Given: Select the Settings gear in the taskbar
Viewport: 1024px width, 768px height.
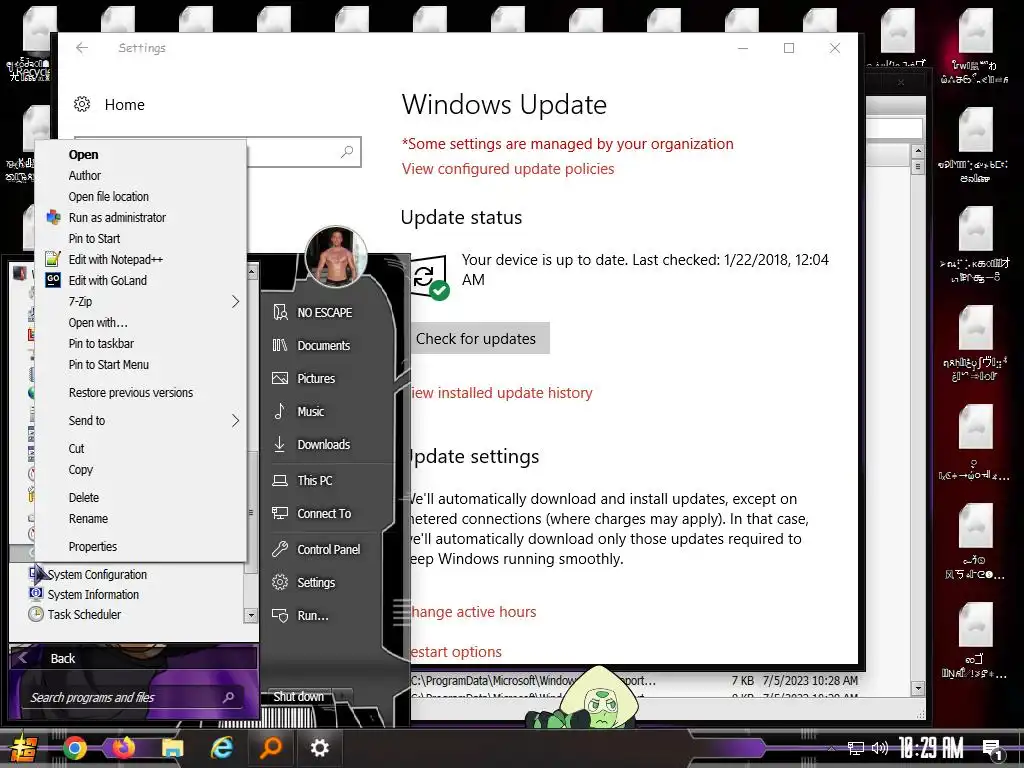Looking at the screenshot, I should [319, 748].
